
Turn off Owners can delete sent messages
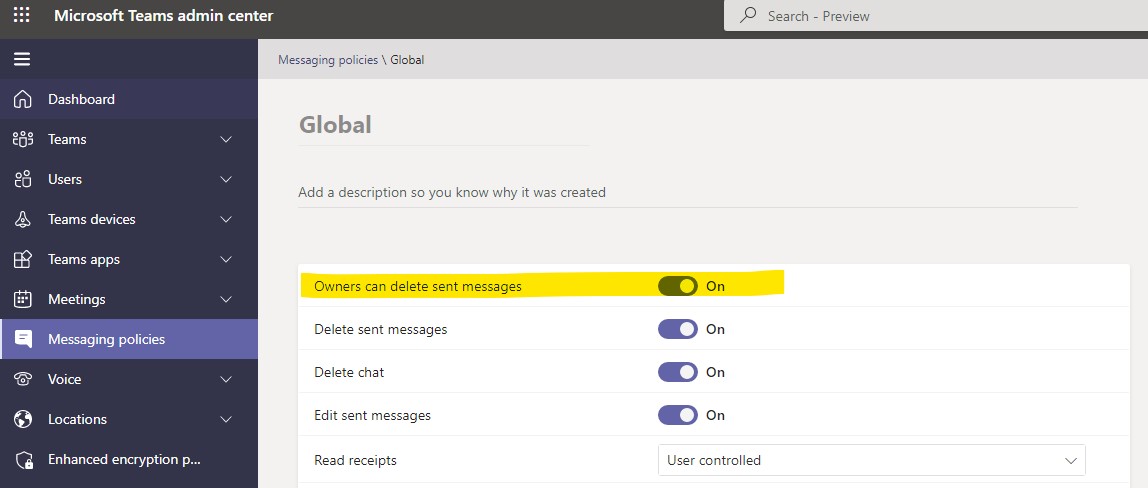(678, 286)
